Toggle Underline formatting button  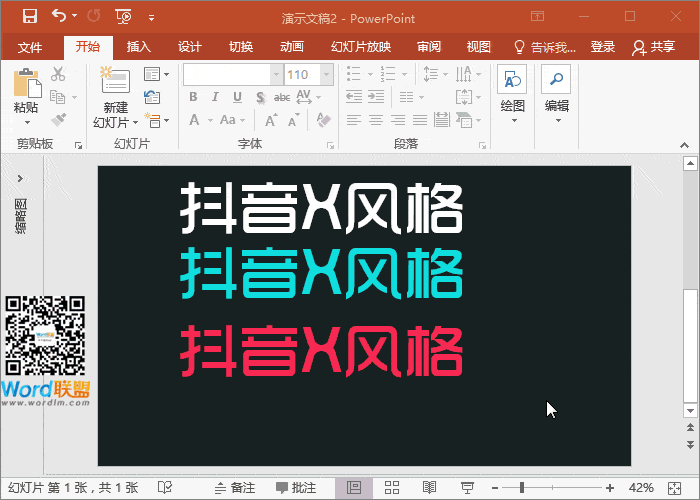[237, 97]
